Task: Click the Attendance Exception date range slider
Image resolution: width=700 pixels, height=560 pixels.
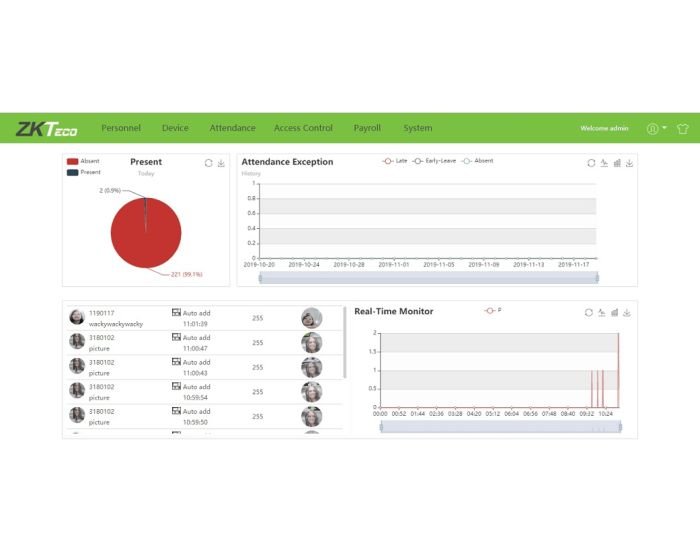Action: pos(427,277)
